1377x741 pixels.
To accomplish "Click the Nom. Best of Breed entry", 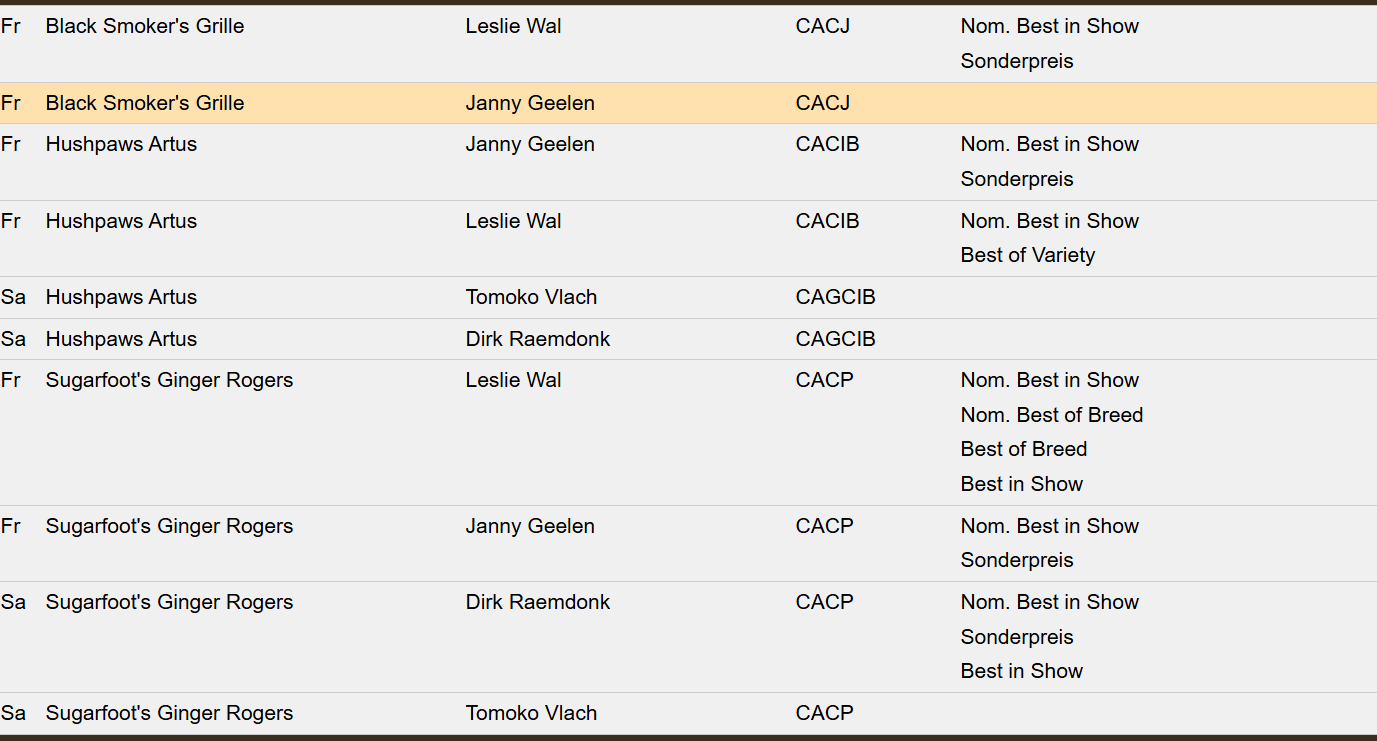I will coord(1051,415).
